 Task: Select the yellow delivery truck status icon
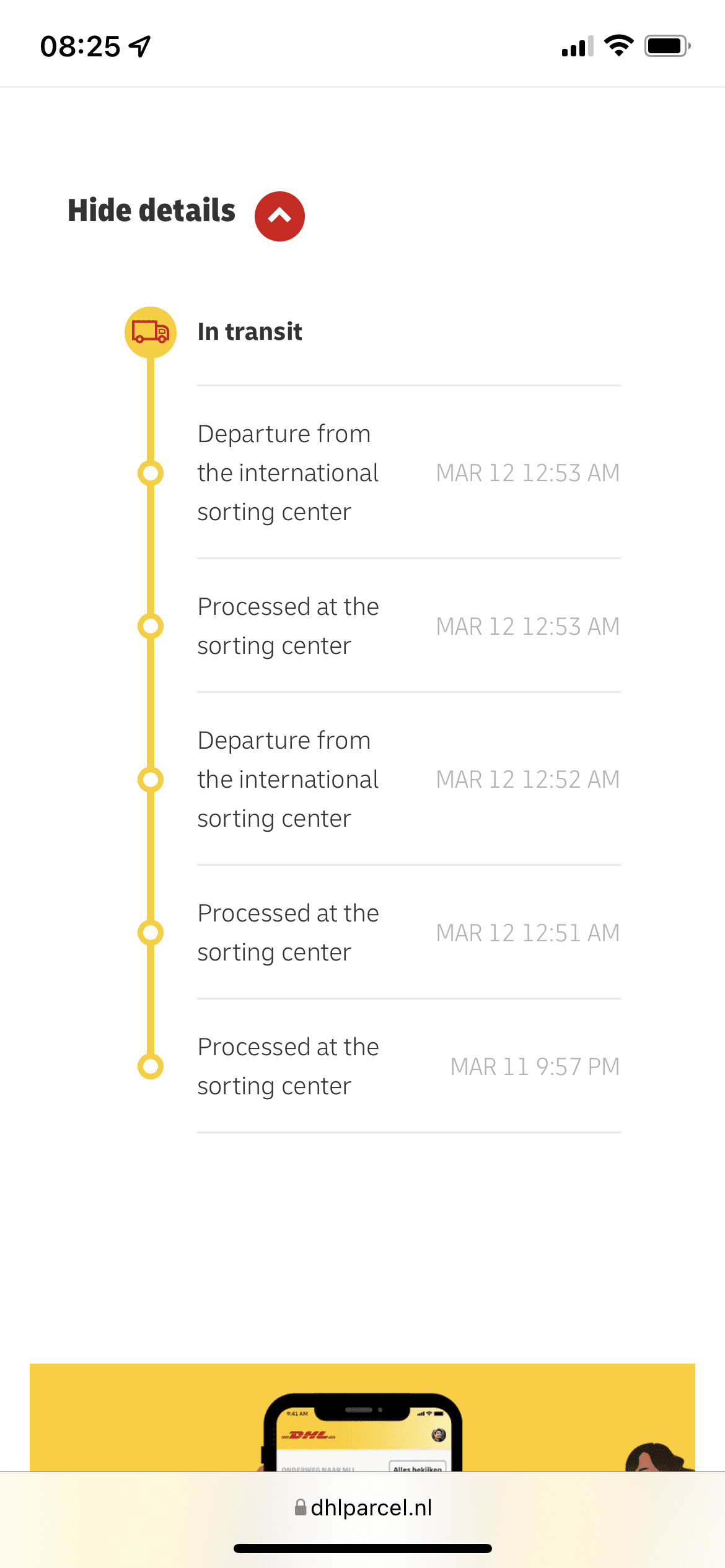[151, 333]
